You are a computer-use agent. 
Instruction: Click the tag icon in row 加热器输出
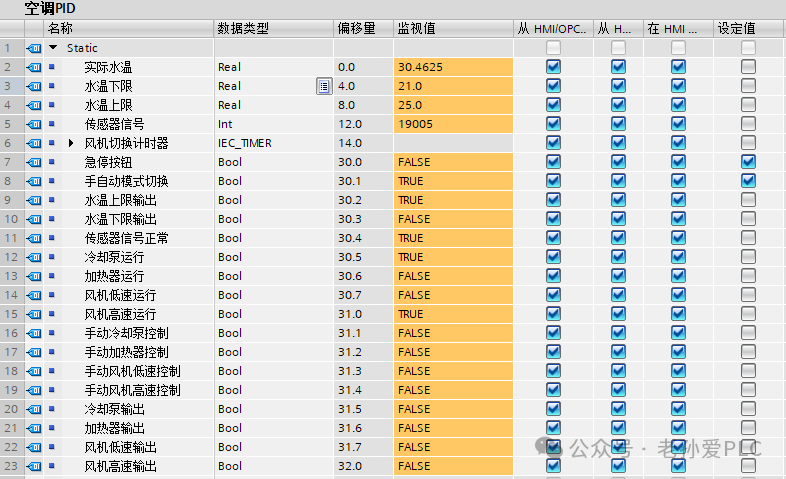[34, 428]
